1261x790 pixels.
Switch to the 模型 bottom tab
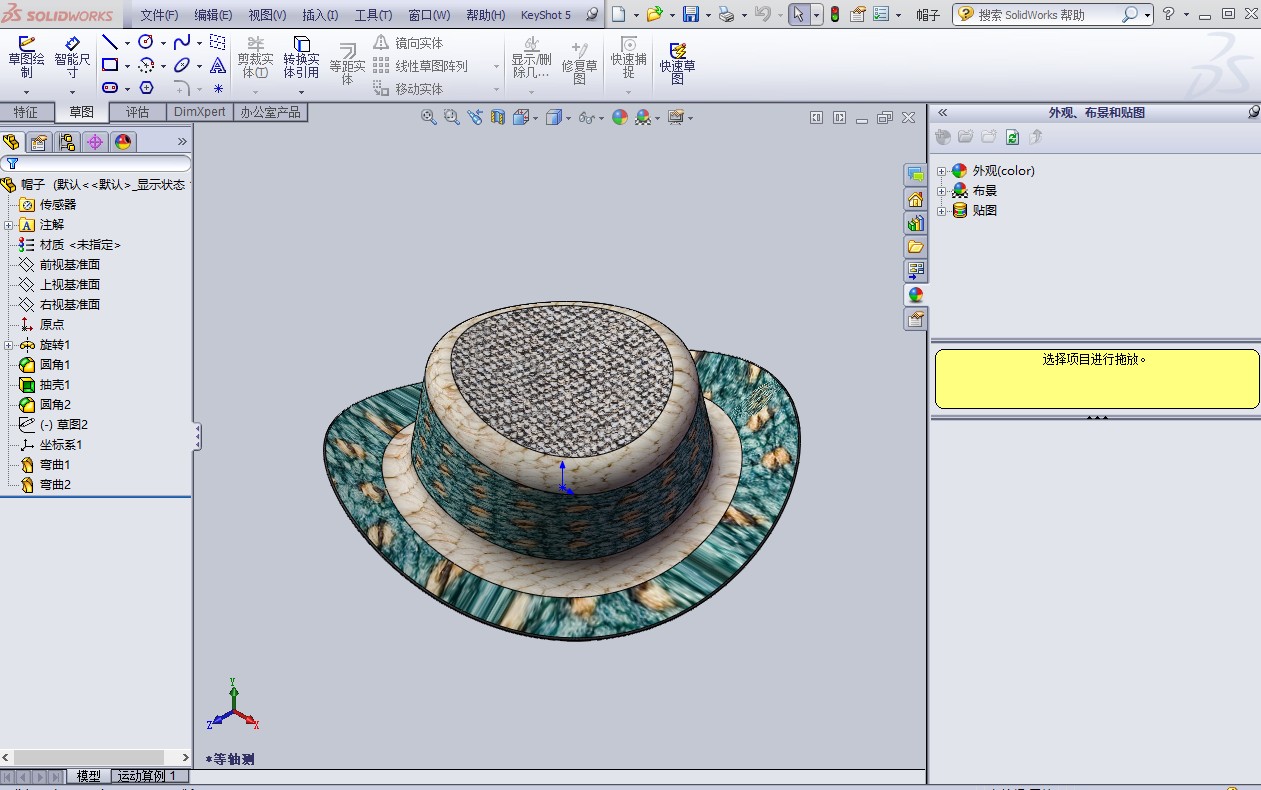tap(88, 776)
